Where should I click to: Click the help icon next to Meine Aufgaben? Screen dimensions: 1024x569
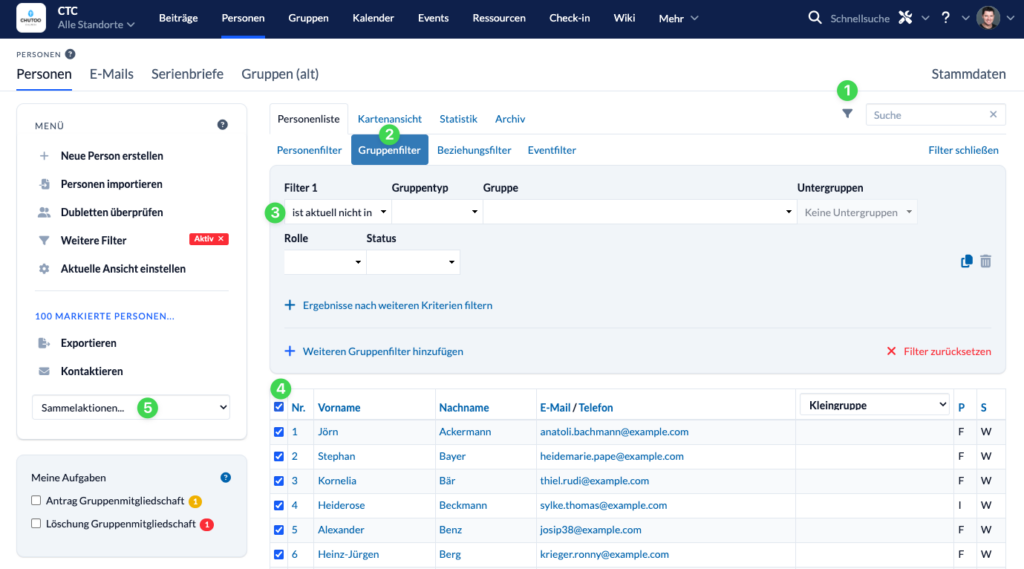coord(225,478)
